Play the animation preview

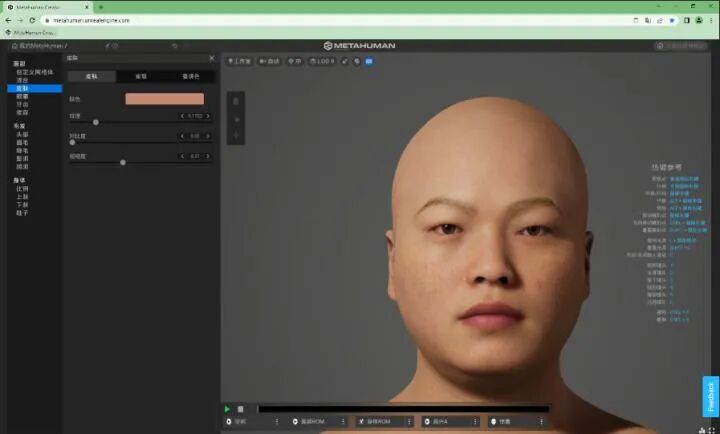click(x=227, y=409)
